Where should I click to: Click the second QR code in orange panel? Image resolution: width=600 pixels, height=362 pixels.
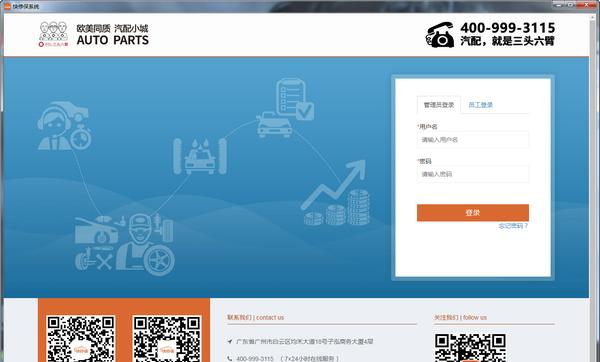(167, 339)
